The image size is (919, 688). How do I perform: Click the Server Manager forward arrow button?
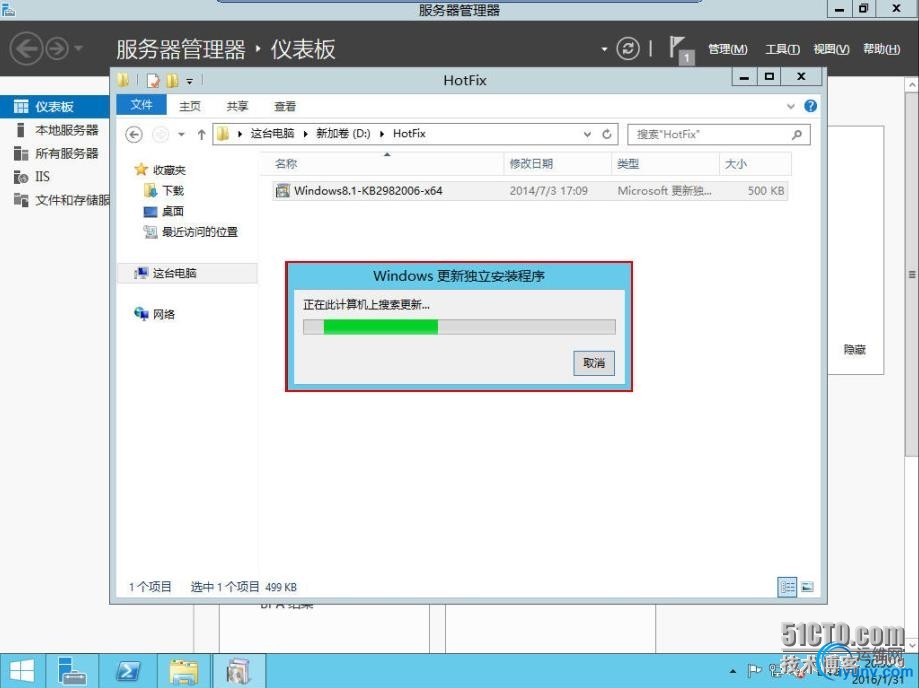pyautogui.click(x=57, y=49)
